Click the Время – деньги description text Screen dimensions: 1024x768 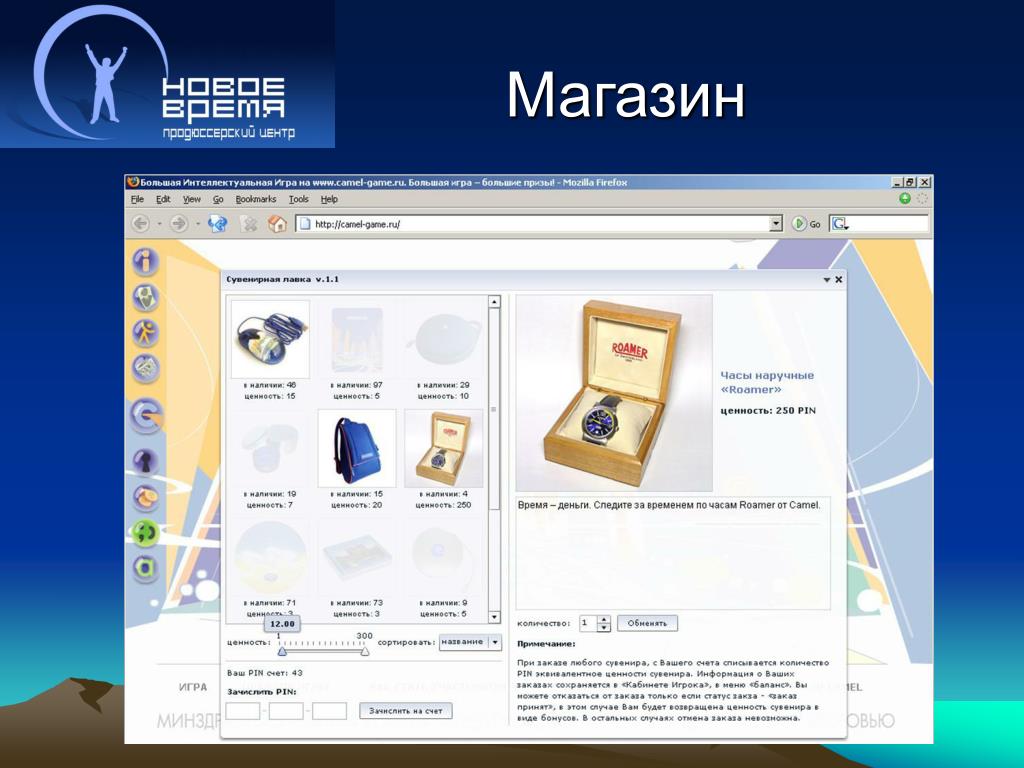coord(669,505)
